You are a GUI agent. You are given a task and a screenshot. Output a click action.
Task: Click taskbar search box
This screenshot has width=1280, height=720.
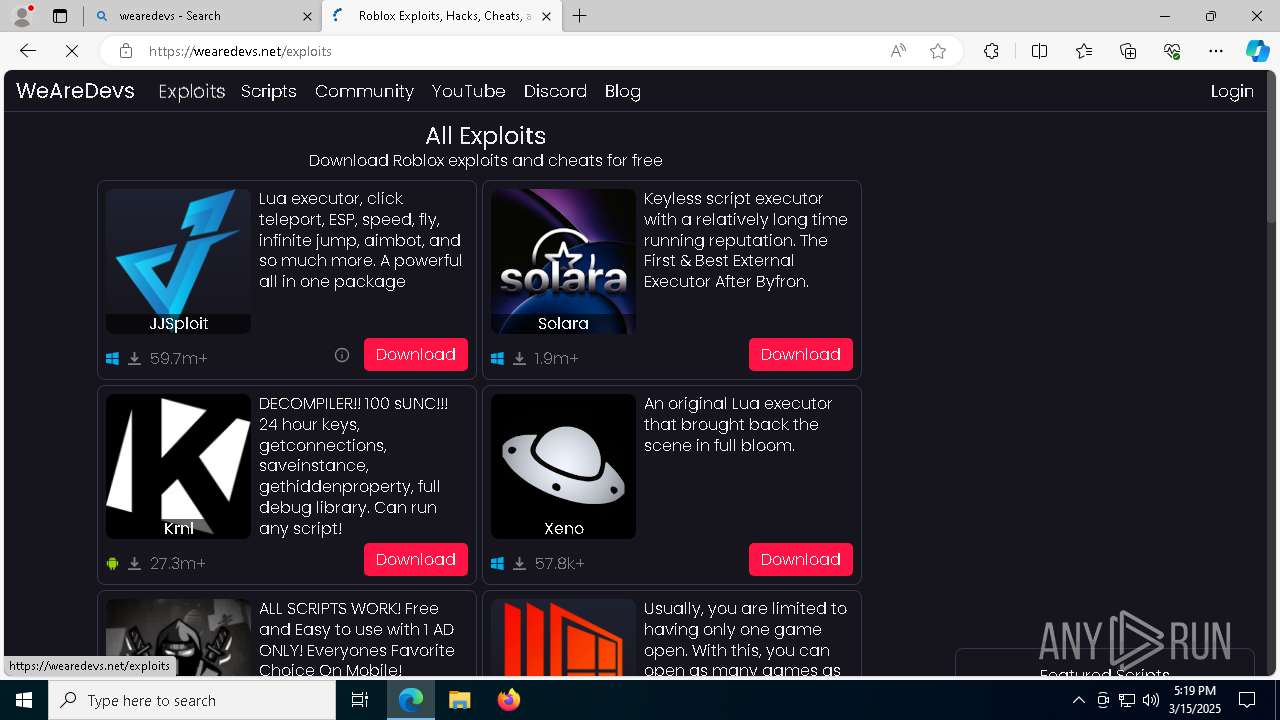pos(192,700)
